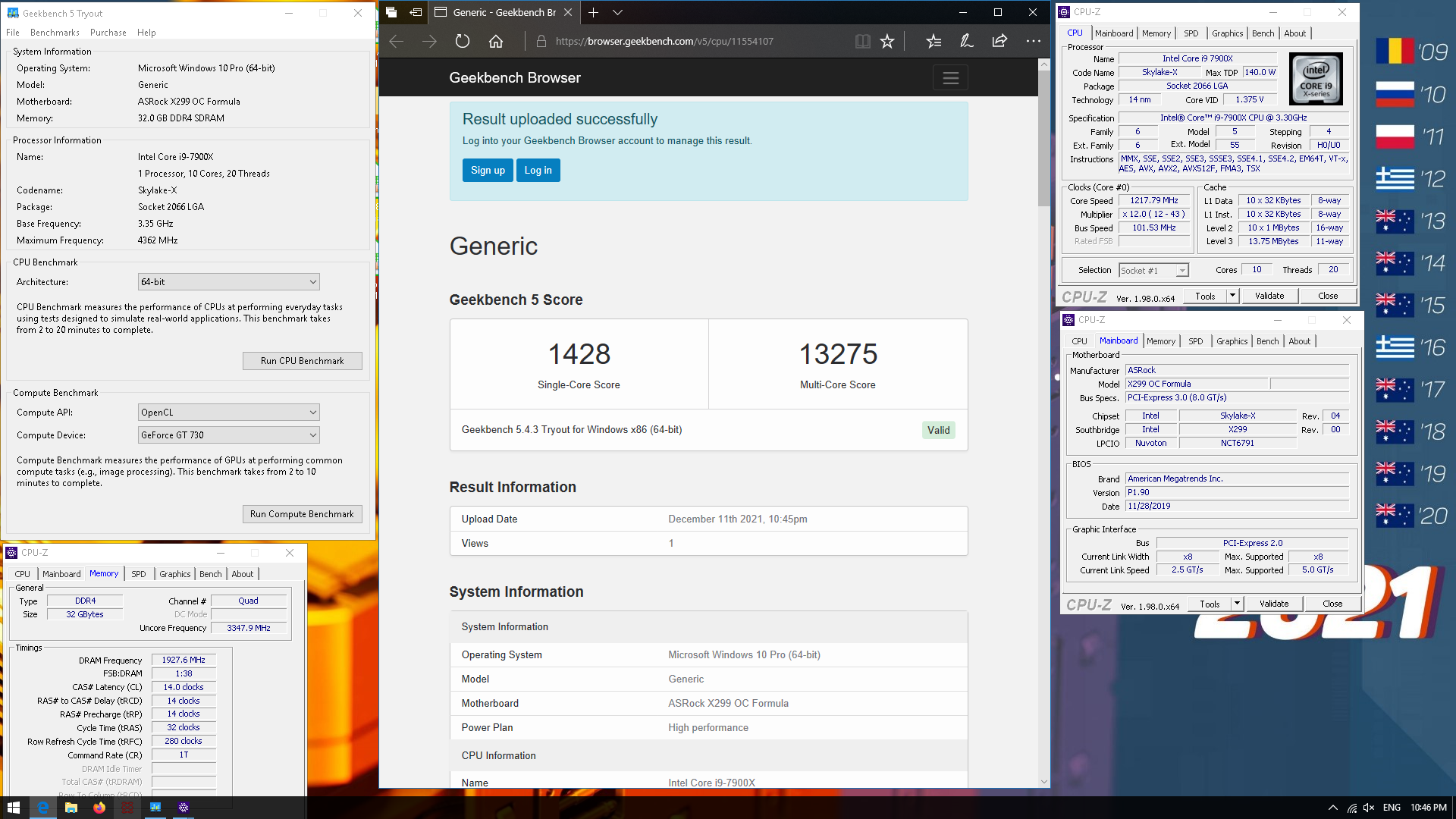Open About tab in top CPU-Z window
The image size is (1456, 819).
(1295, 33)
